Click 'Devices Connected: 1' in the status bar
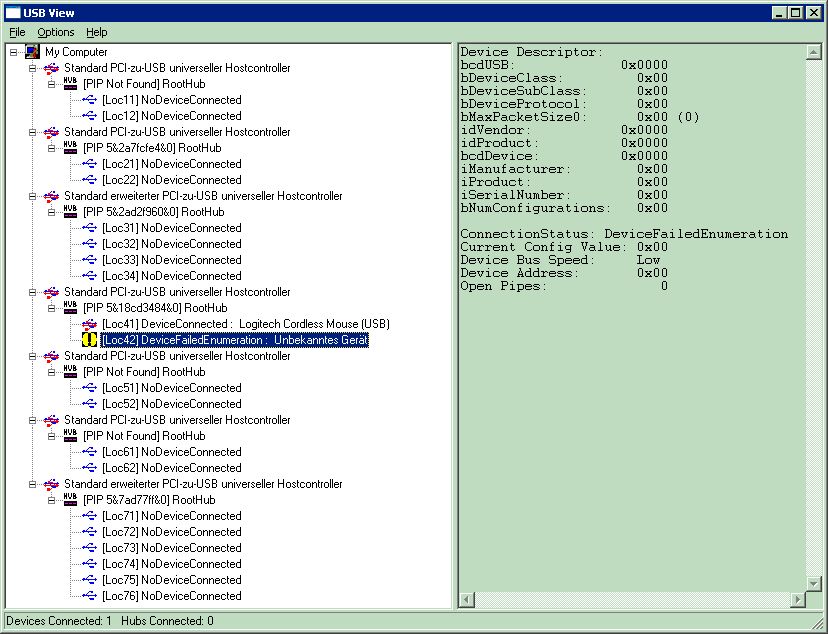Viewport: 828px width, 634px height. 59,621
